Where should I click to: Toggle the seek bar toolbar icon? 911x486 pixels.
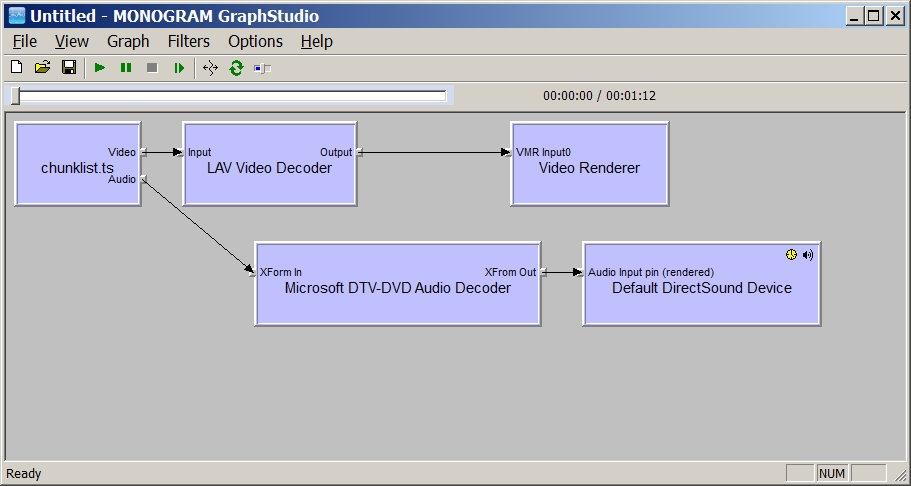[x=263, y=69]
